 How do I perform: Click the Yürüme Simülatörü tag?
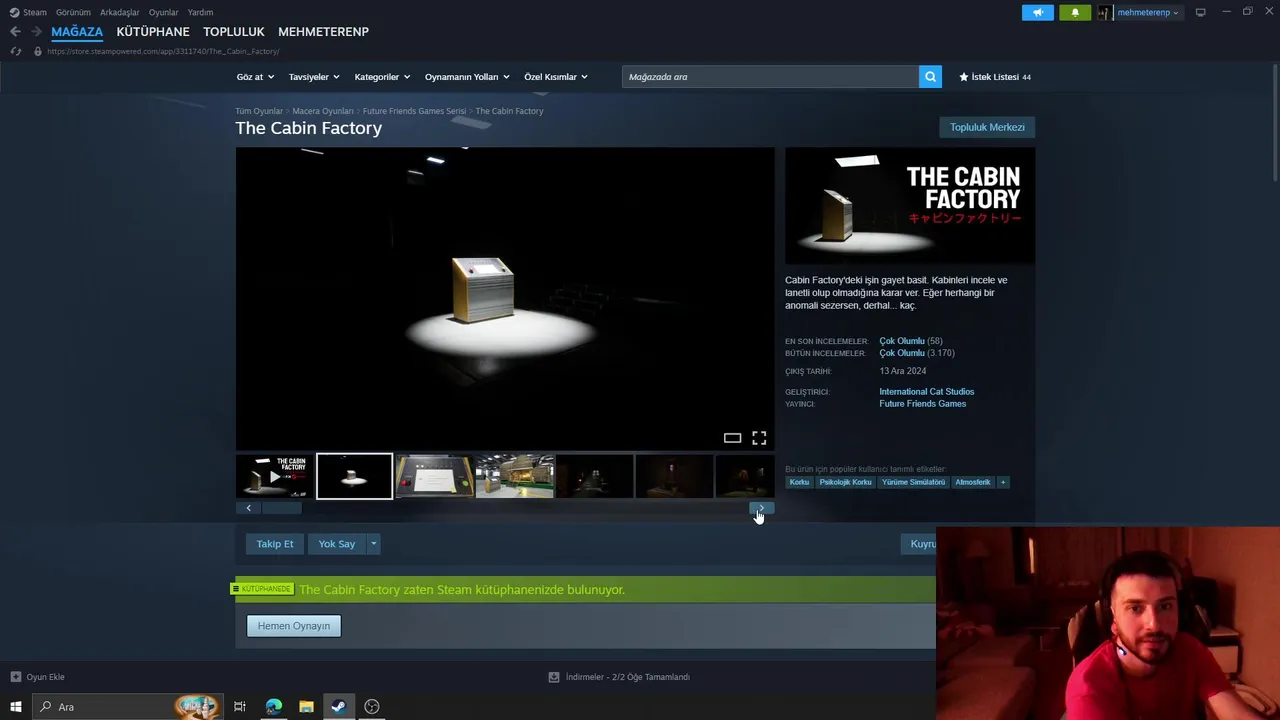pos(913,482)
